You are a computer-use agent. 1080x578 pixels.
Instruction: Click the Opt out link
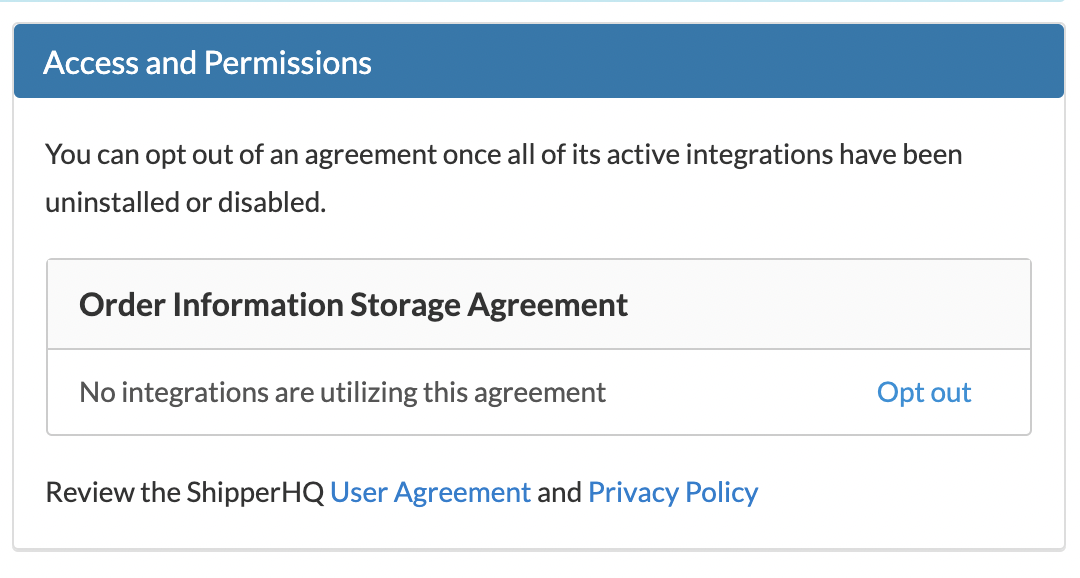coord(924,392)
